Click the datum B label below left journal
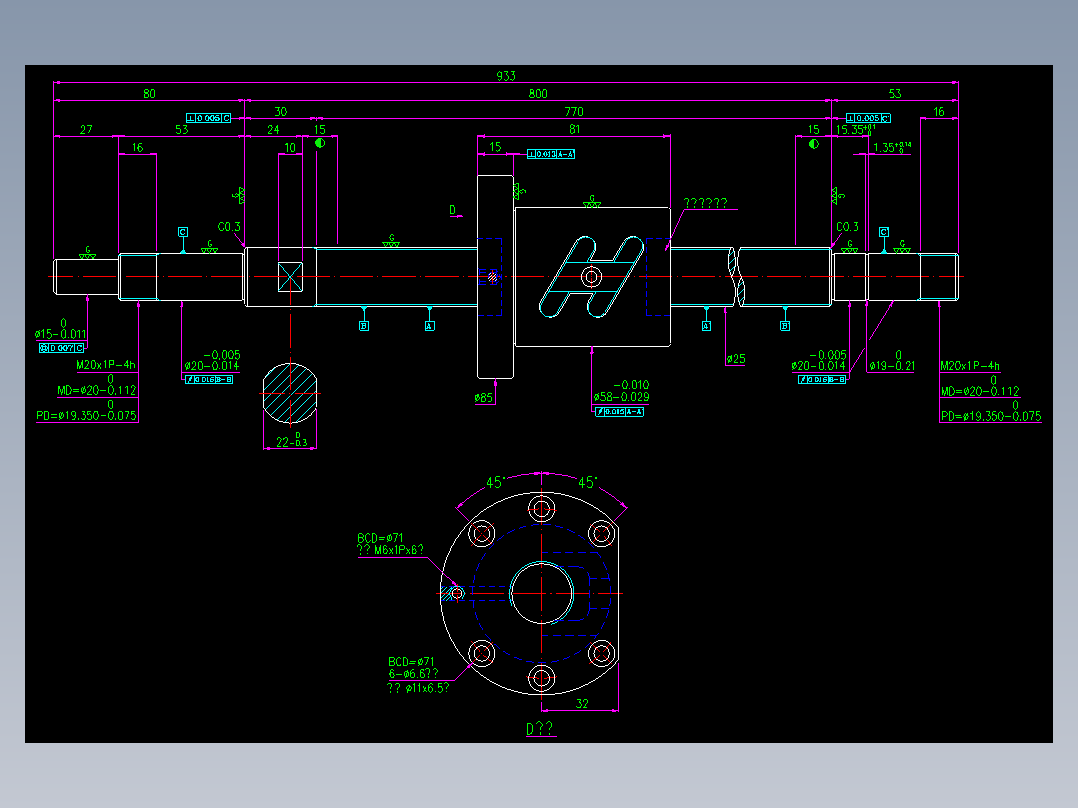 click(364, 326)
